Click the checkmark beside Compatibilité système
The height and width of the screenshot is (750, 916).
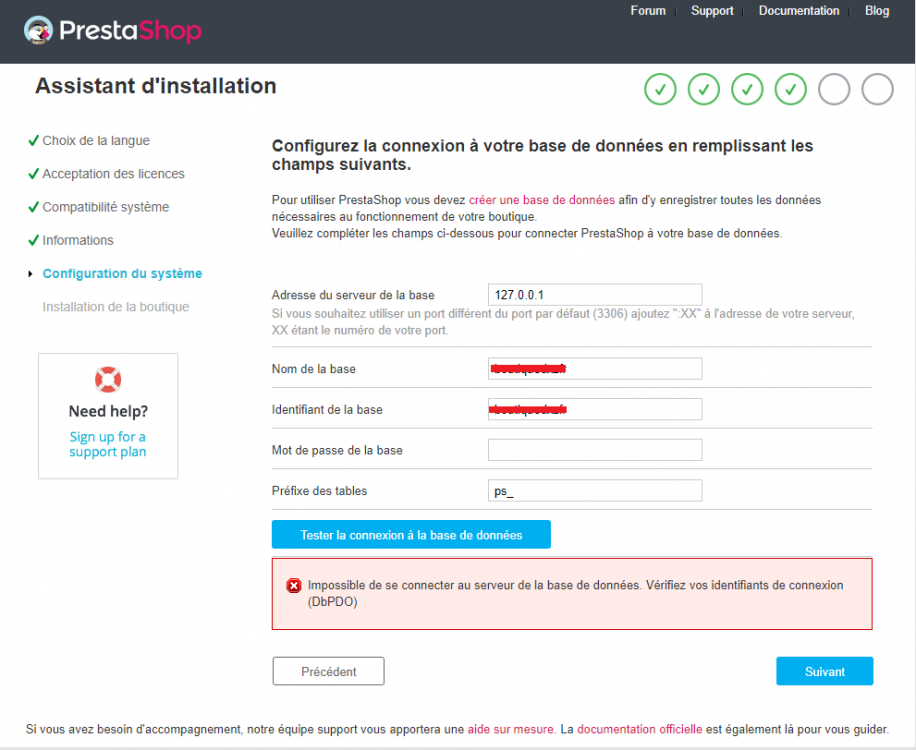tap(34, 207)
